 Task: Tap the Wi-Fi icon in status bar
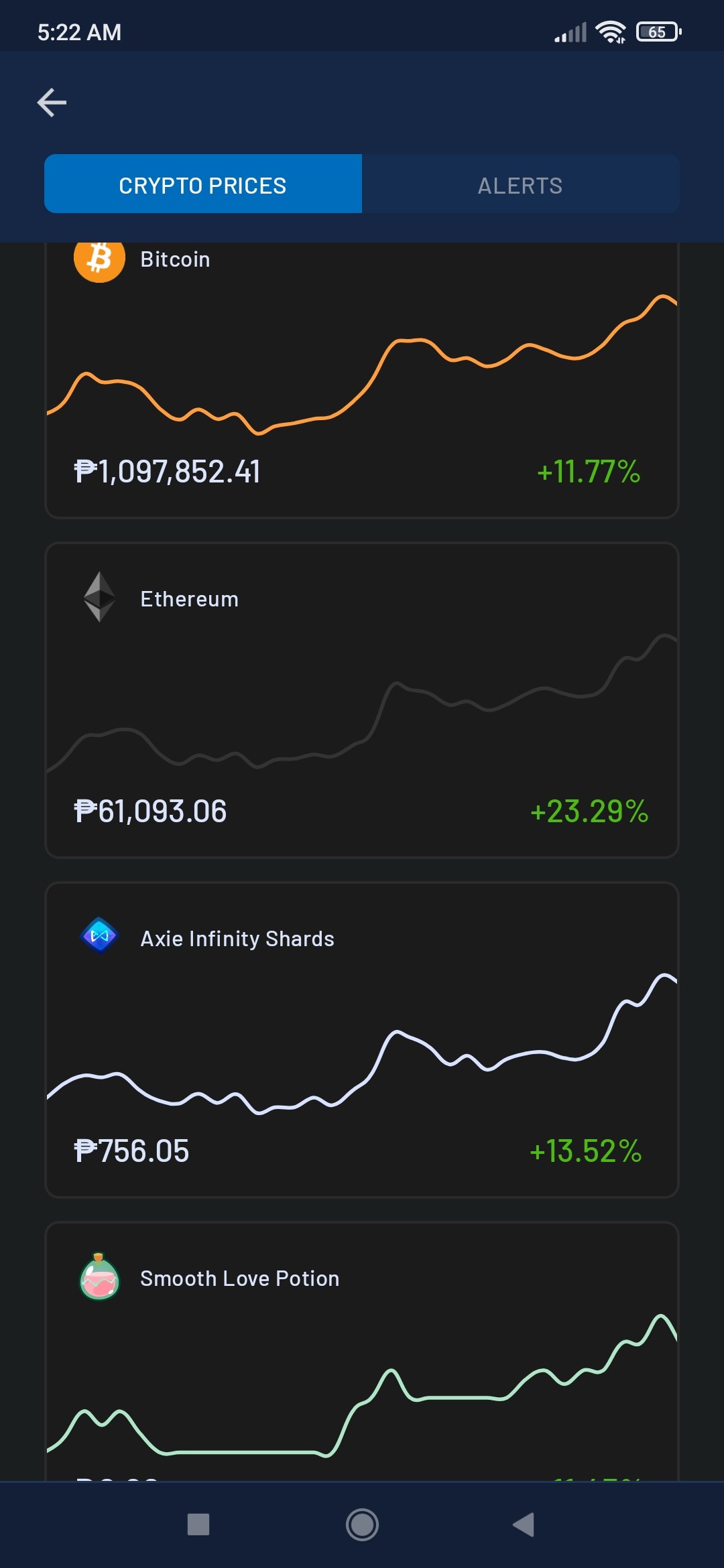coord(610,31)
